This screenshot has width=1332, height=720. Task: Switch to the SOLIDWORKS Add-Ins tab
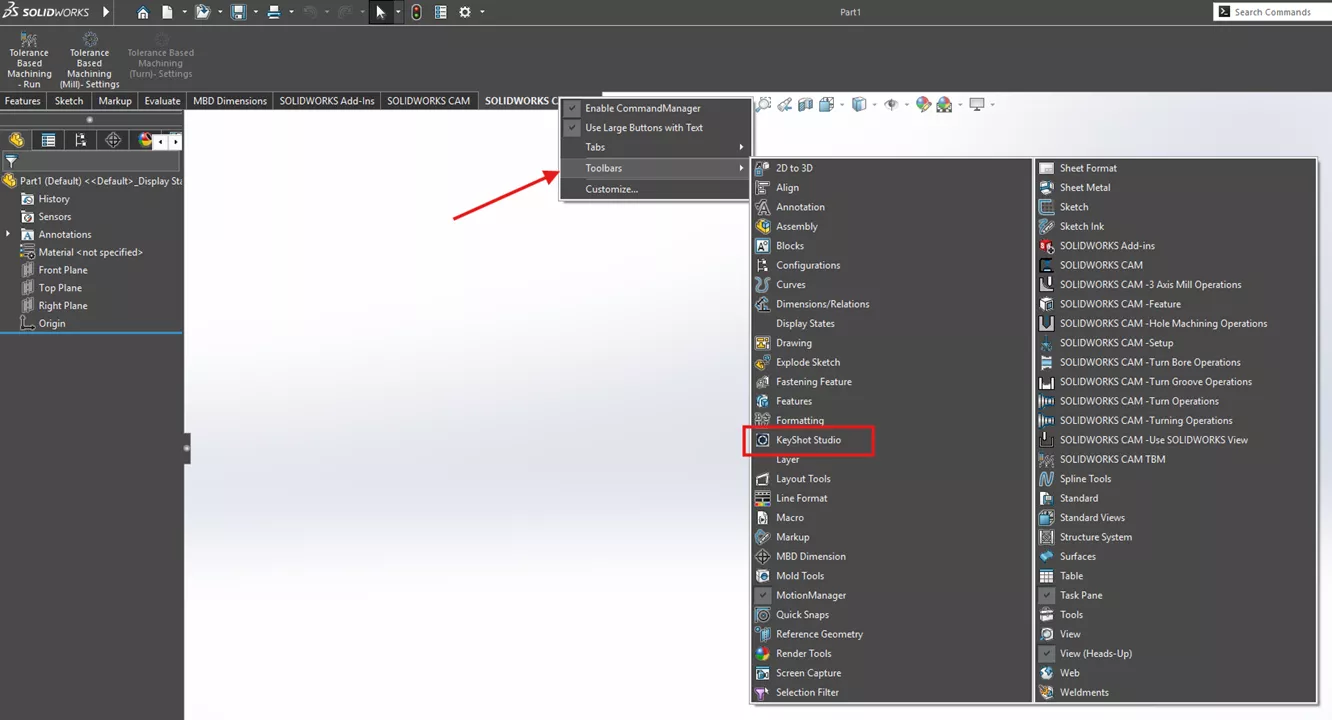pyautogui.click(x=327, y=101)
